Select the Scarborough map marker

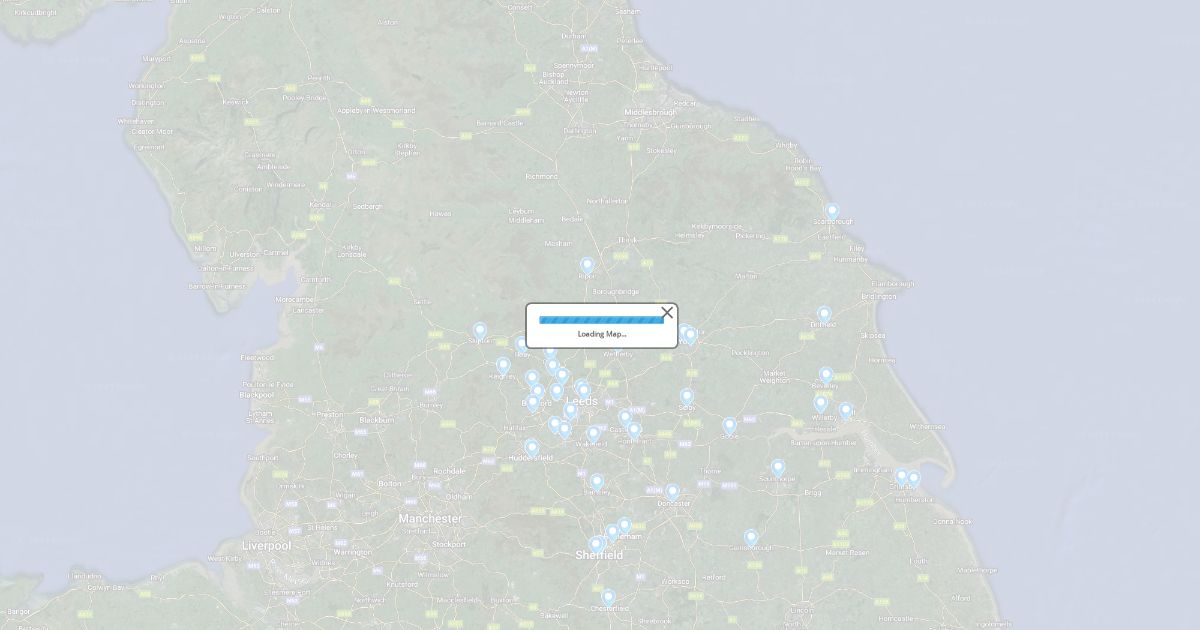tap(832, 212)
